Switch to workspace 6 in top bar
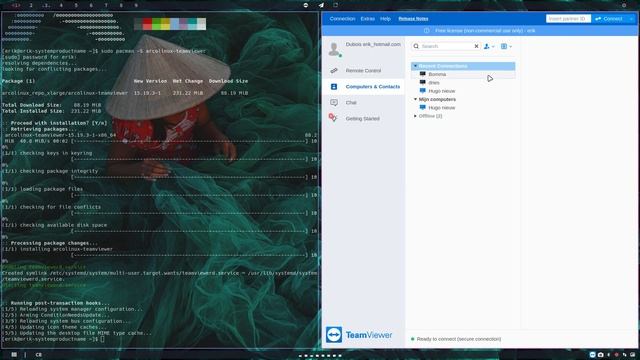 91,5
